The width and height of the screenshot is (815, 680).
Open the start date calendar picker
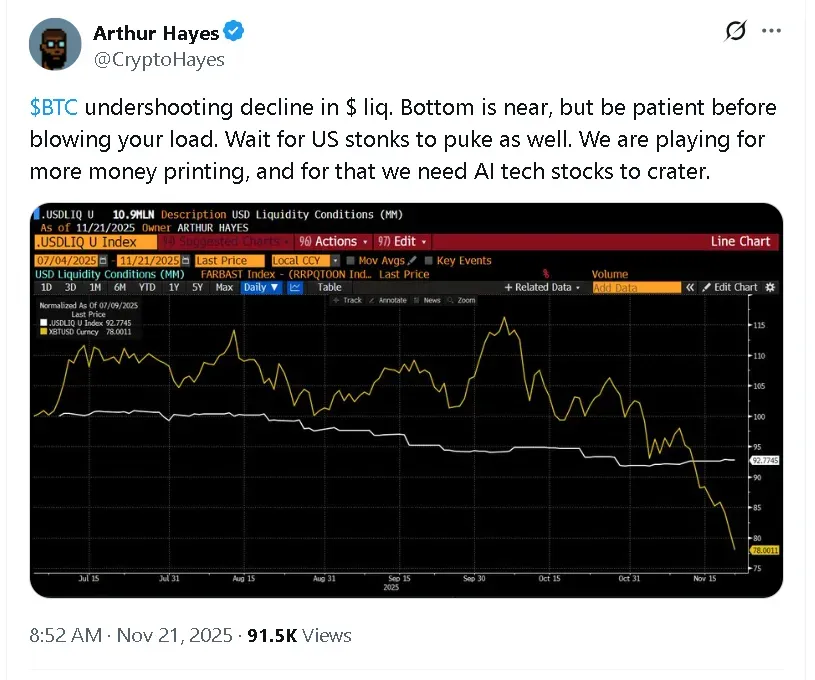coord(101,261)
